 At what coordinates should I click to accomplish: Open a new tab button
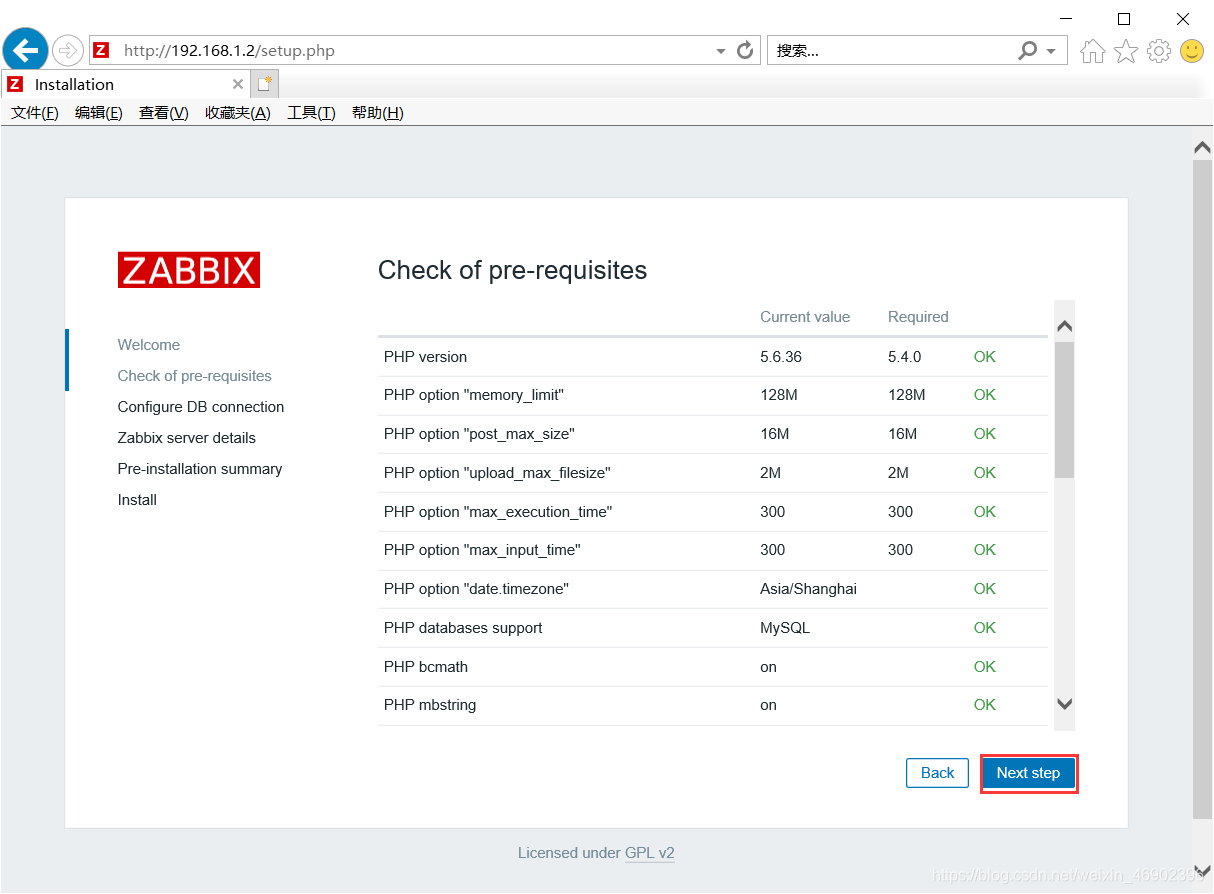coord(264,84)
